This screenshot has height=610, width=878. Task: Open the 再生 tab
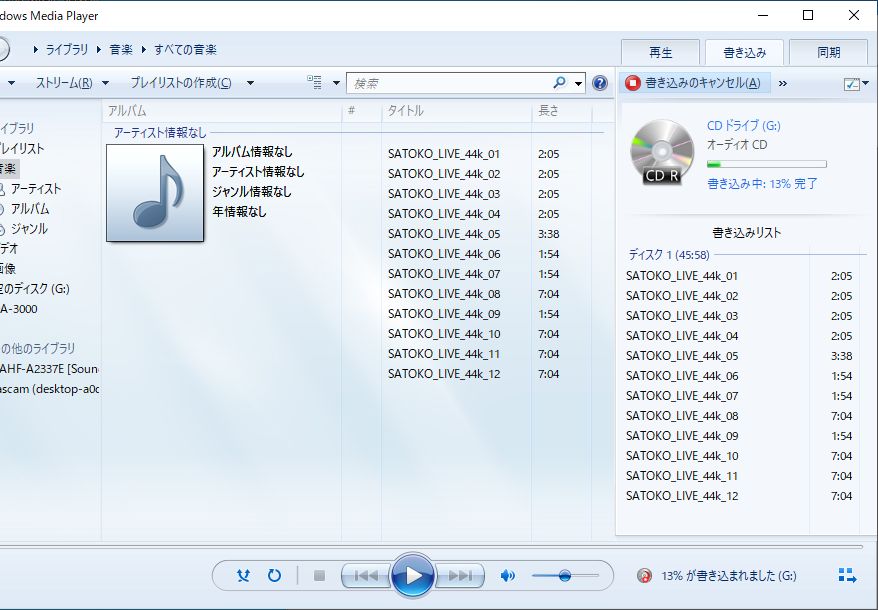pos(661,53)
